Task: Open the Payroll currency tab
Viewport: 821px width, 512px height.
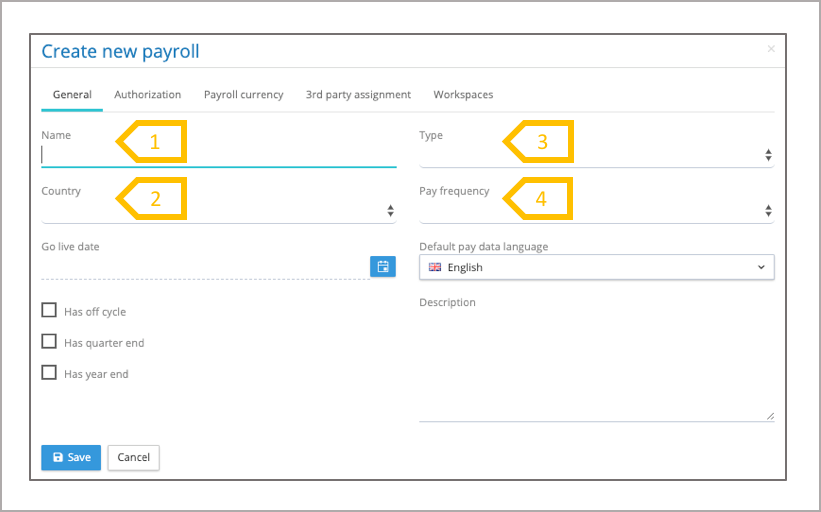Action: pyautogui.click(x=243, y=94)
